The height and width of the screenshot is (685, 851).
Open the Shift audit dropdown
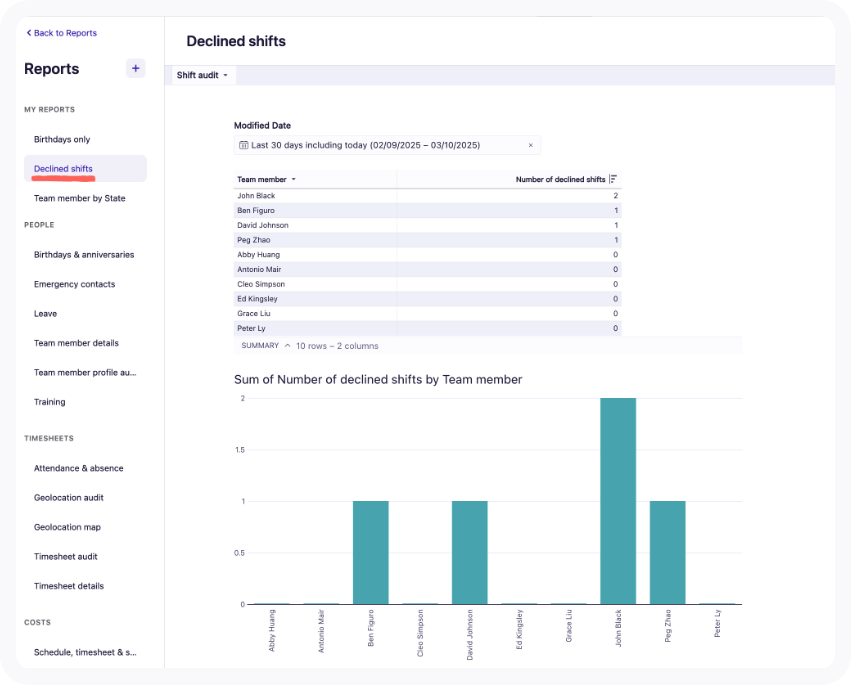pos(203,75)
